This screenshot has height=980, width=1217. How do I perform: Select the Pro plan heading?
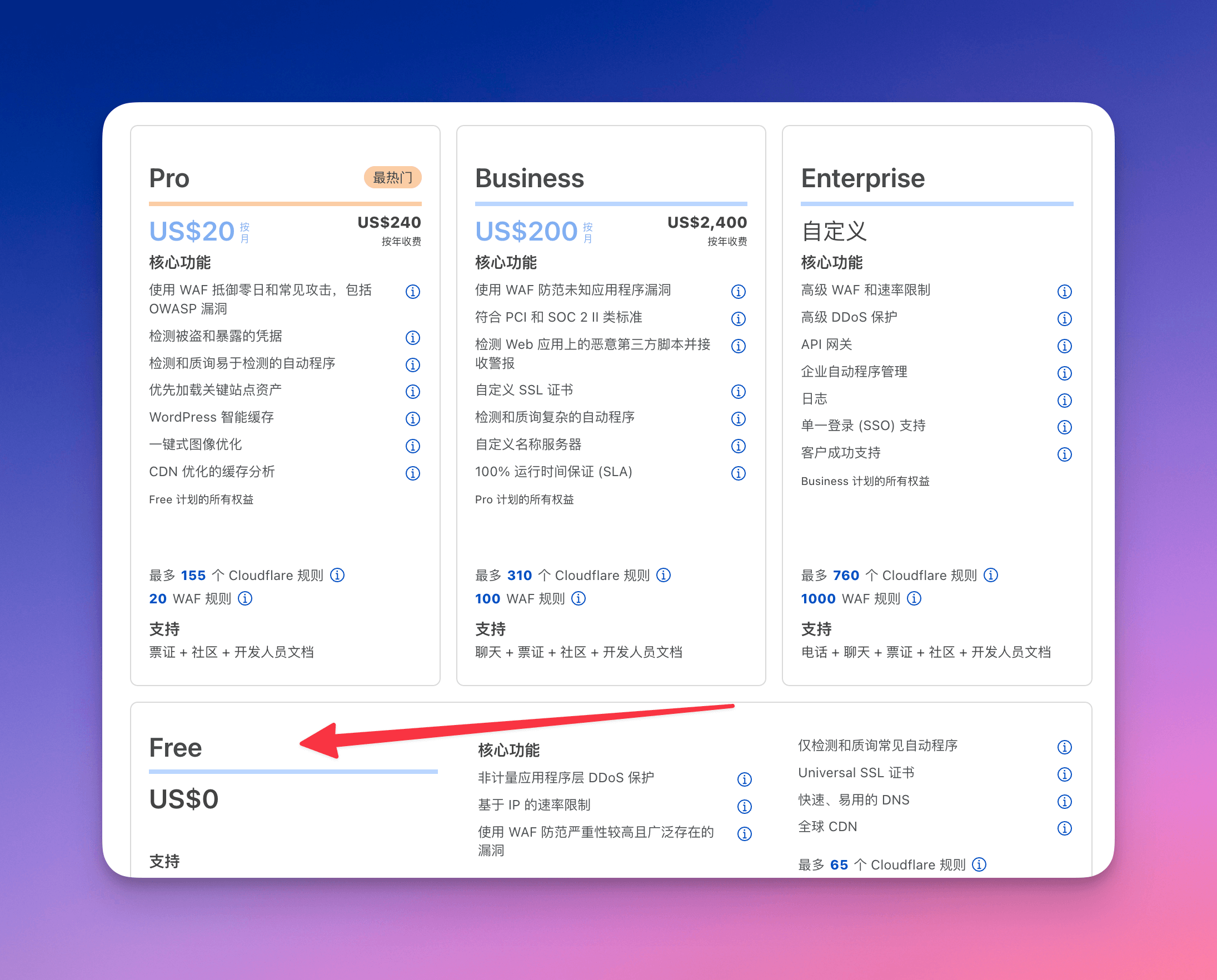[x=169, y=178]
